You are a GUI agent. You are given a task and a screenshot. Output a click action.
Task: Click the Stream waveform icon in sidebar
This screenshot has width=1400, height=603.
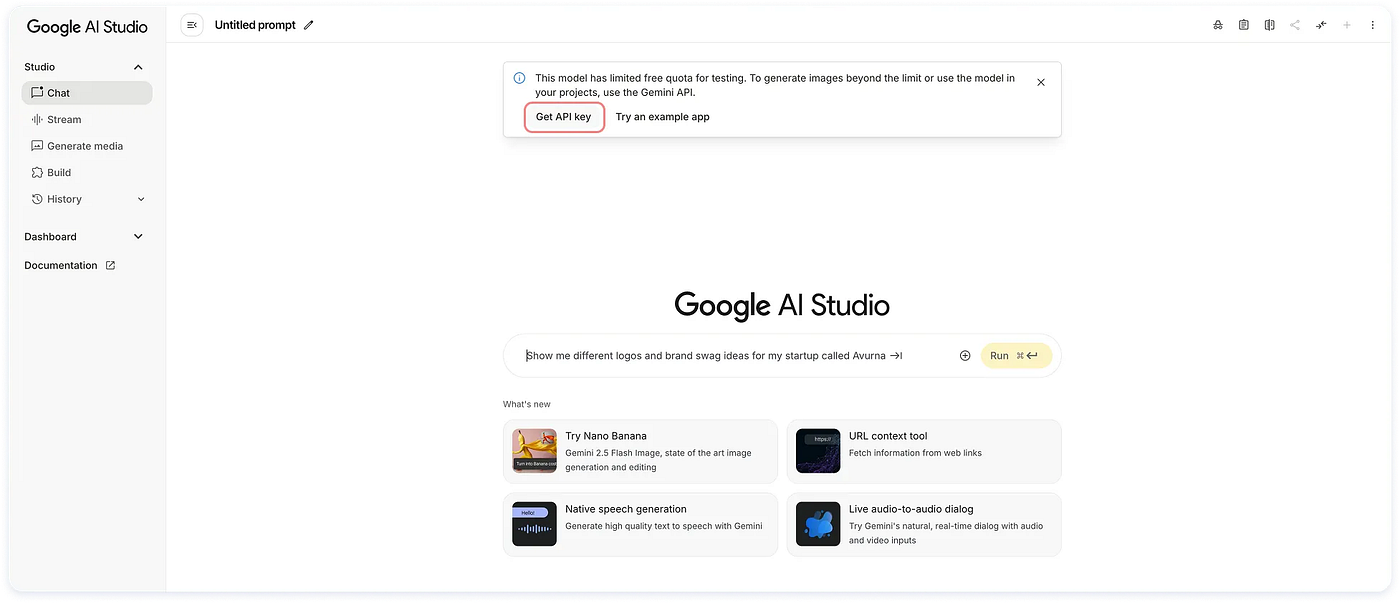(37, 119)
